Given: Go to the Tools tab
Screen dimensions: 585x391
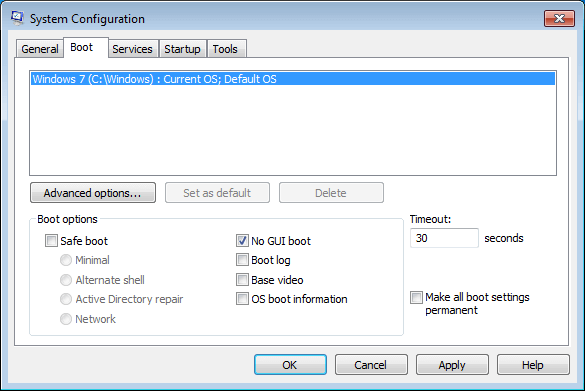Looking at the screenshot, I should click(225, 49).
